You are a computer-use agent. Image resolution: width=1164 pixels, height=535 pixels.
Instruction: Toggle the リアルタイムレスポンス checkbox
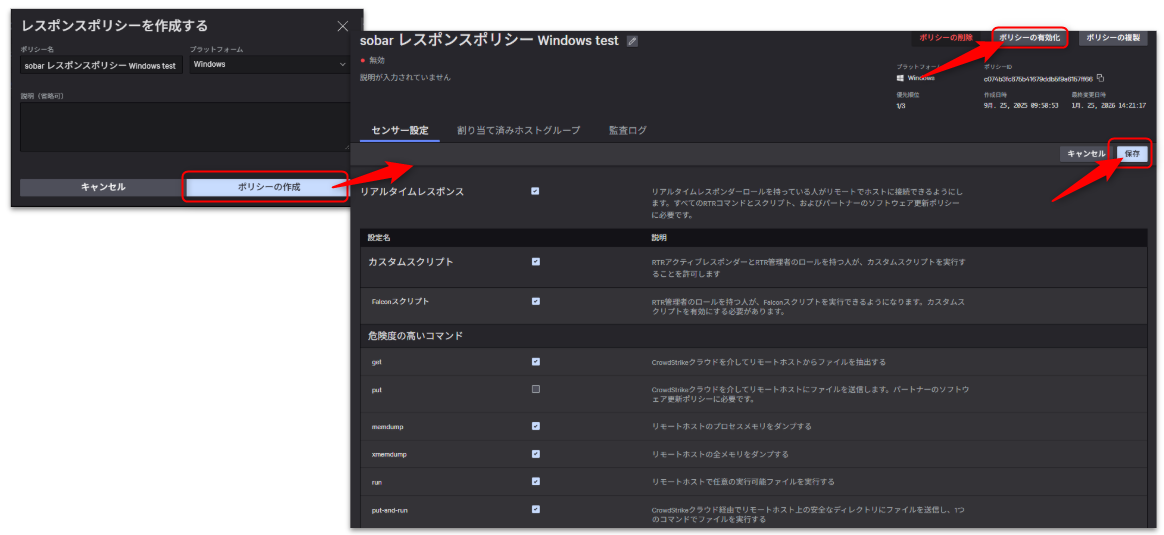[x=536, y=191]
